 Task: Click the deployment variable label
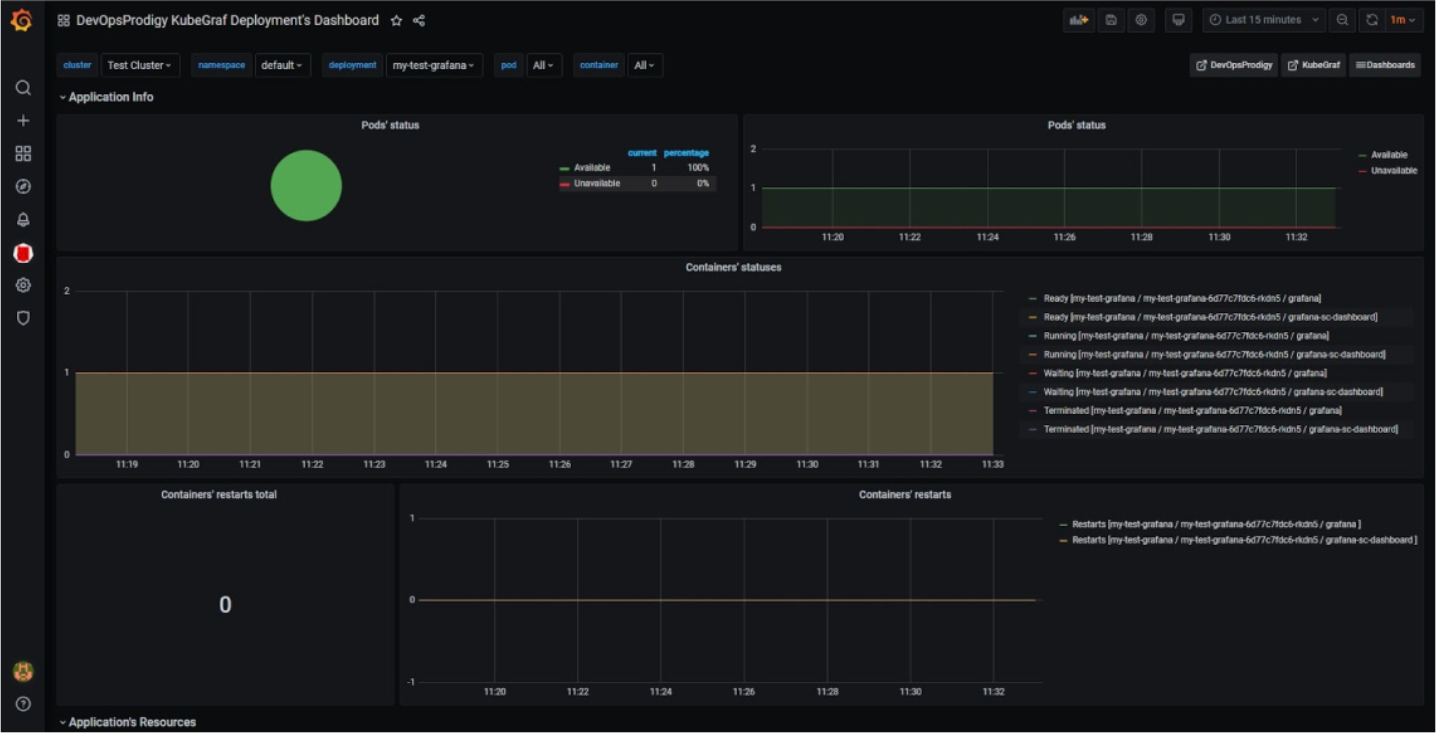(352, 65)
